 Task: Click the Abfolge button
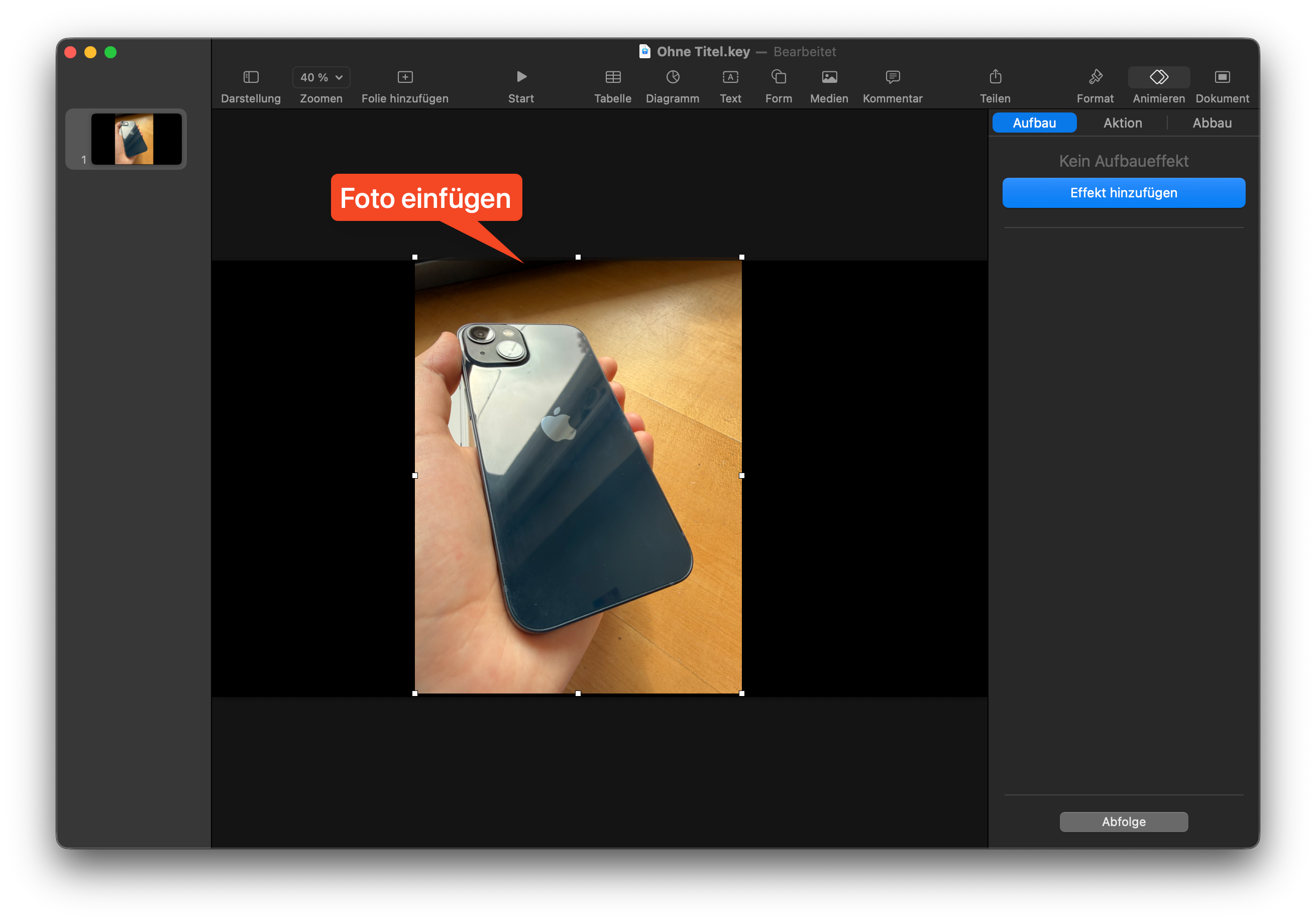point(1123,822)
